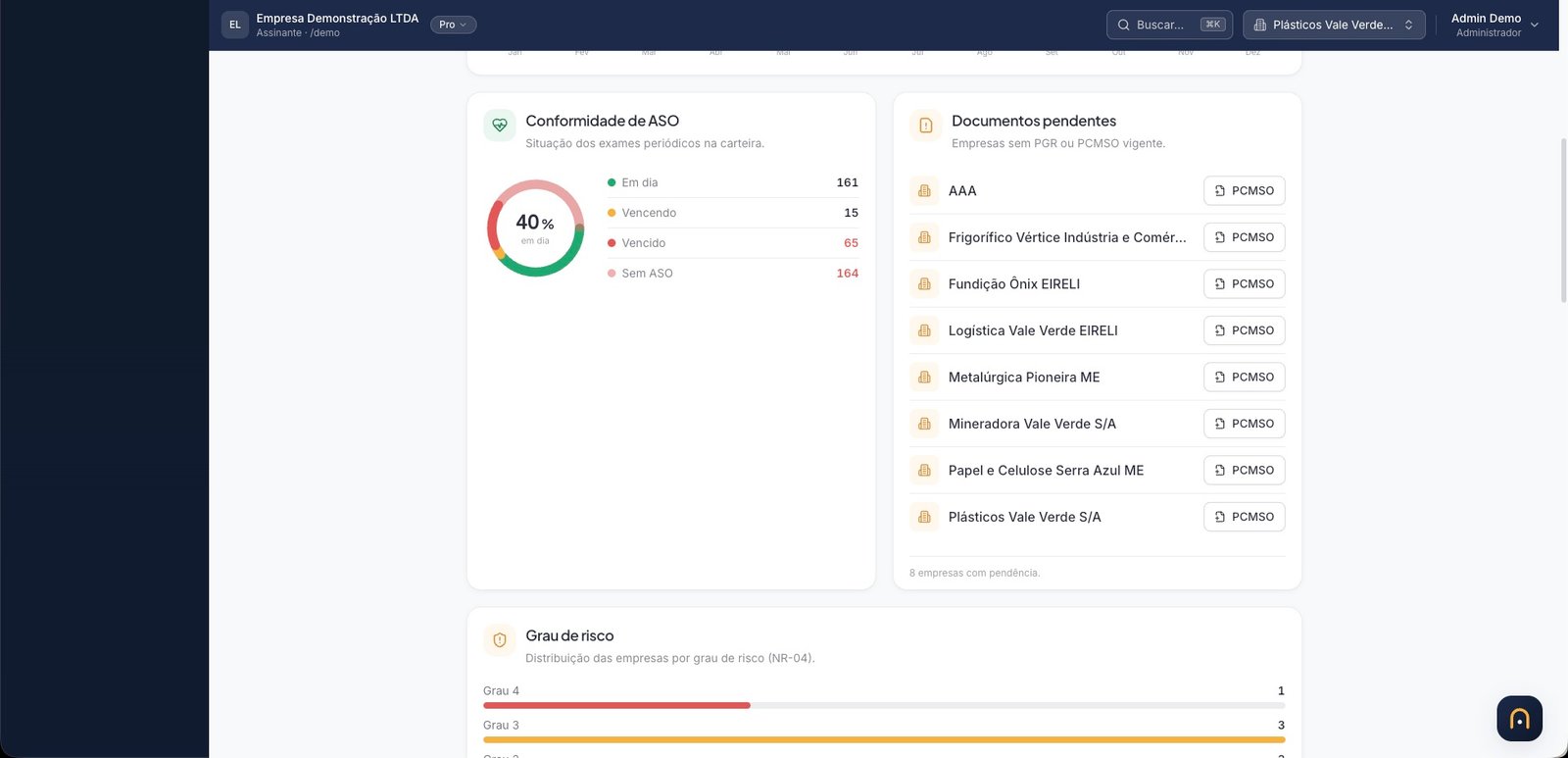Click the Grau de risco heading
The height and width of the screenshot is (758, 1568).
tap(569, 635)
